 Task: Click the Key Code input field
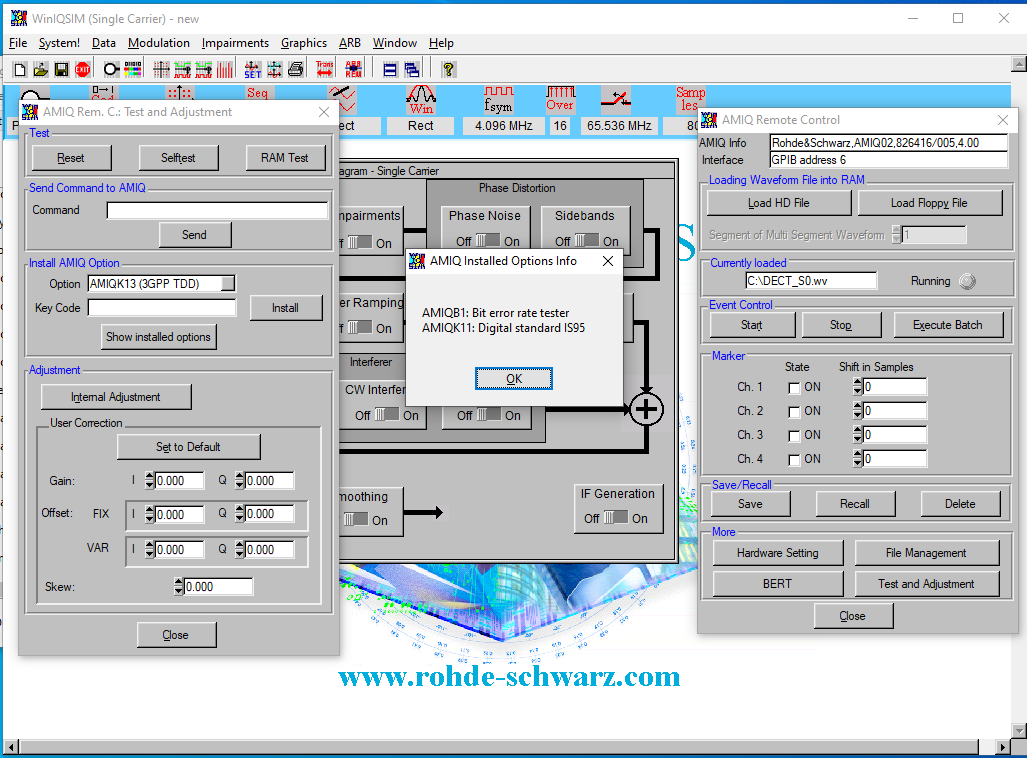[162, 308]
